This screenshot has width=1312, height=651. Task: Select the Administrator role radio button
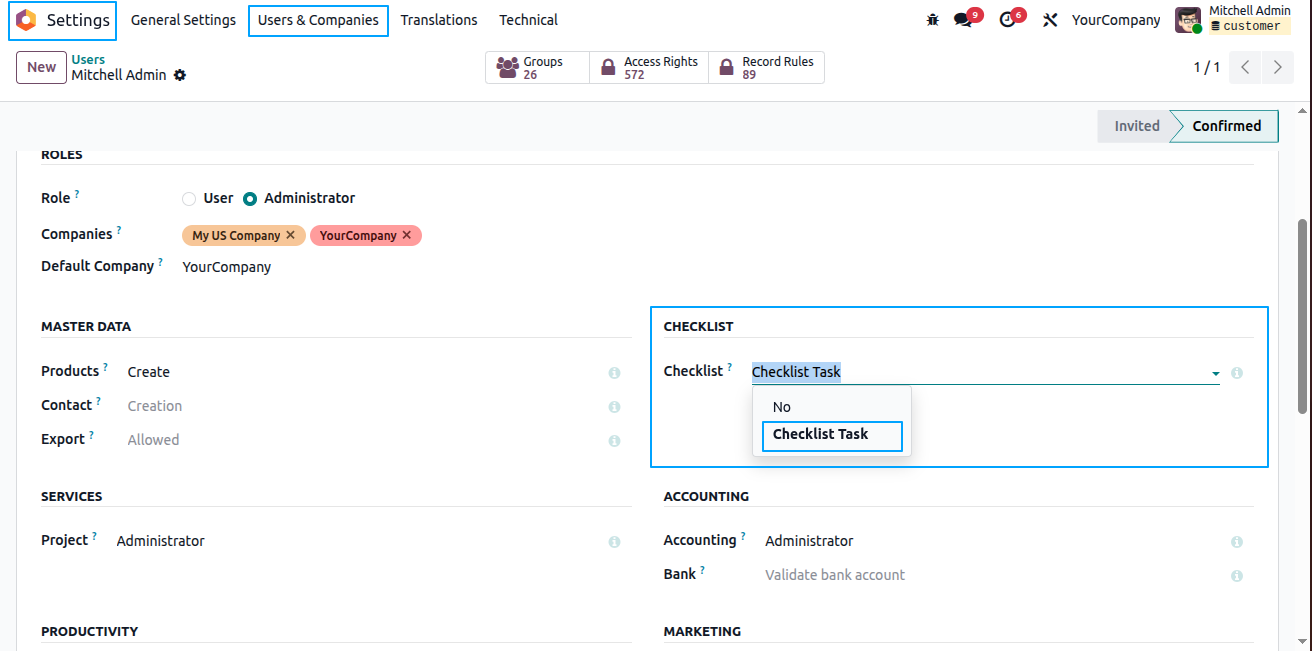pos(250,199)
